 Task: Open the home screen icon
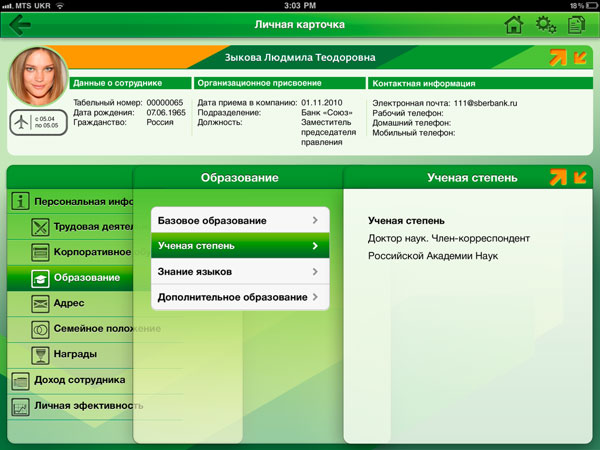click(514, 25)
